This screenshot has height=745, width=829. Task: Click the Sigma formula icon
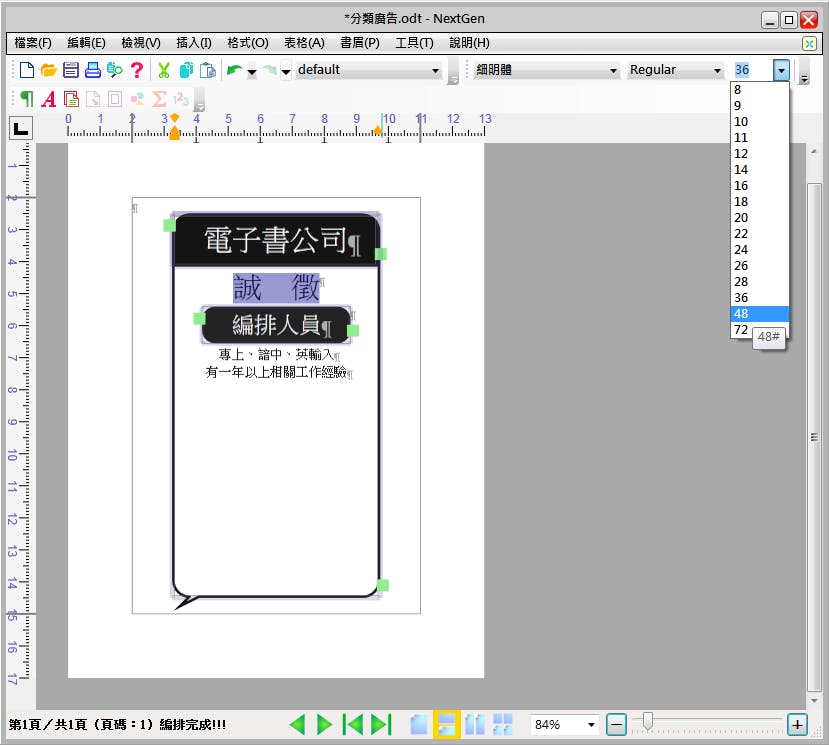pyautogui.click(x=159, y=99)
